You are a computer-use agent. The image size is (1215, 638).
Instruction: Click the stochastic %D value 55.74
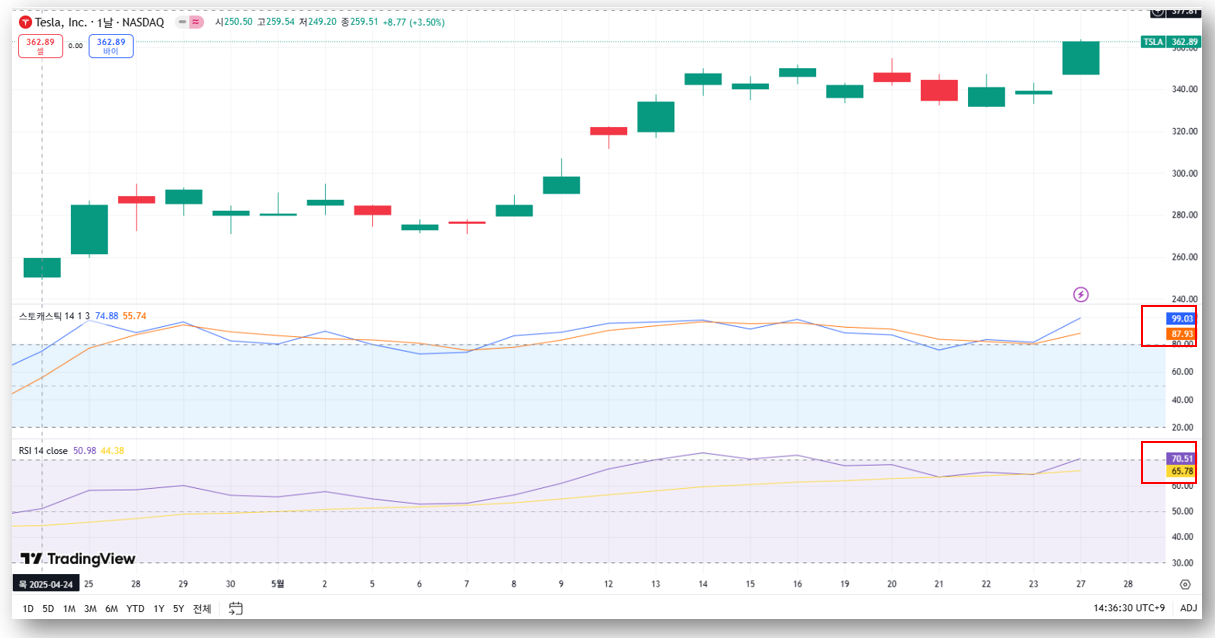(135, 315)
